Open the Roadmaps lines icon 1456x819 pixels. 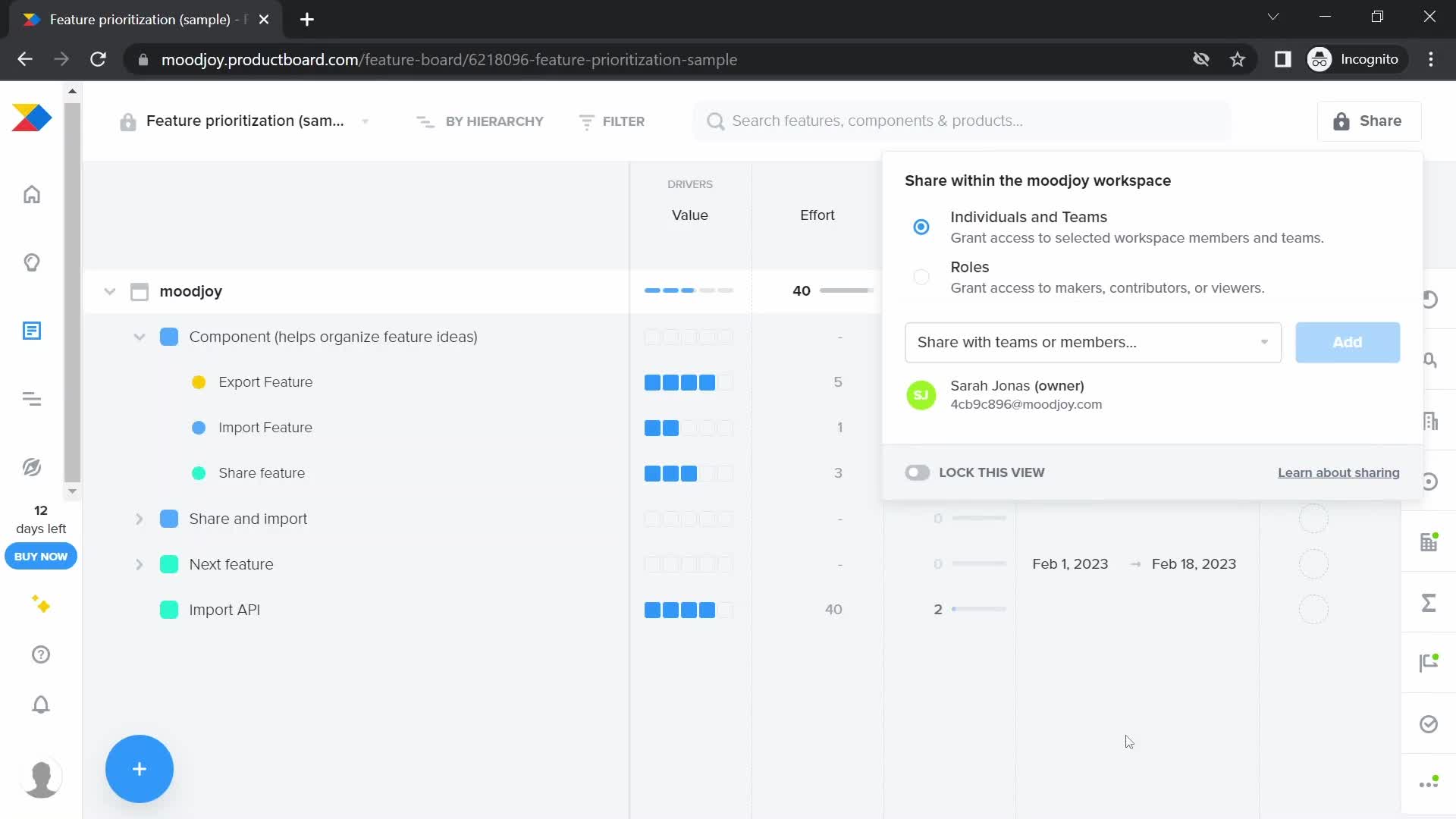(32, 399)
